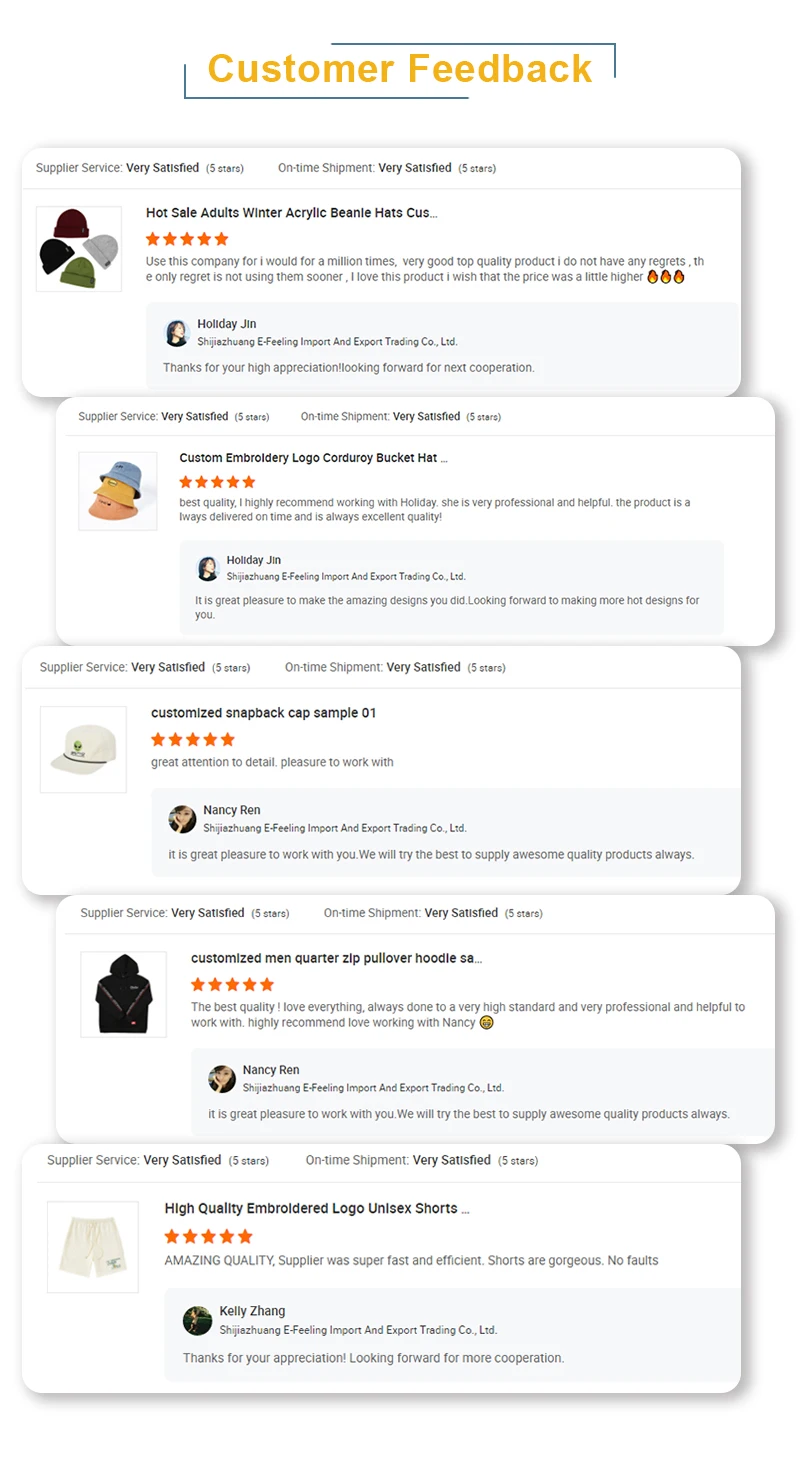Click the beanie hats product thumbnail
The height and width of the screenshot is (1465, 800).
[79, 249]
